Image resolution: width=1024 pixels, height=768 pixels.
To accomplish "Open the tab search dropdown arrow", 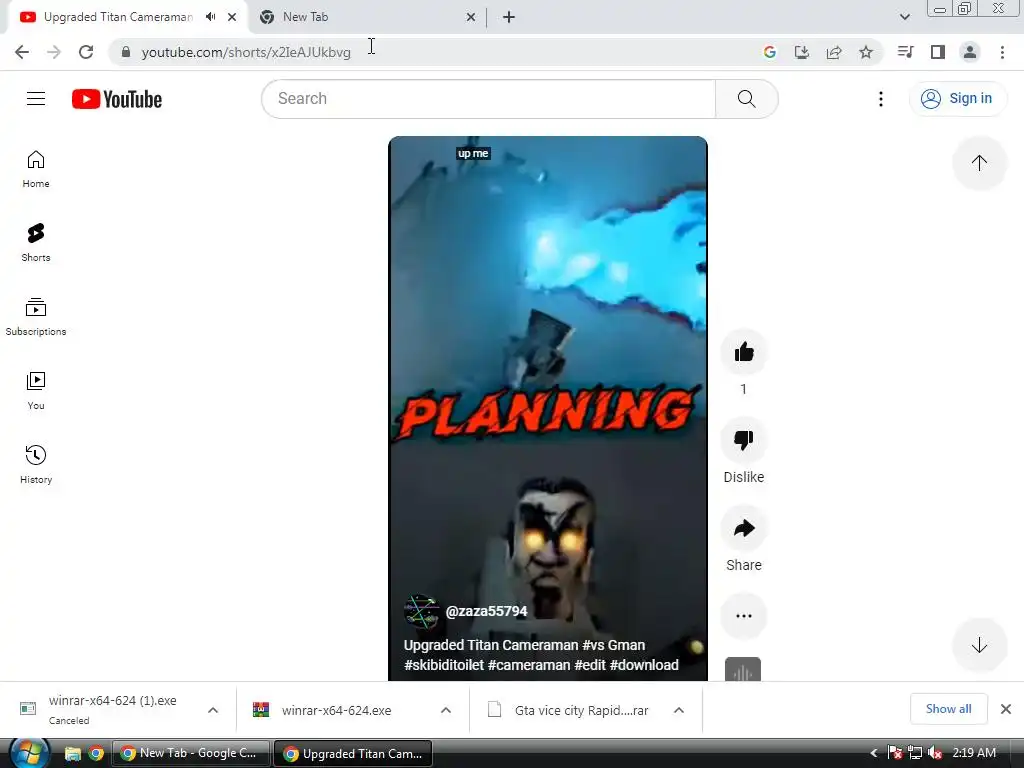I will (904, 17).
